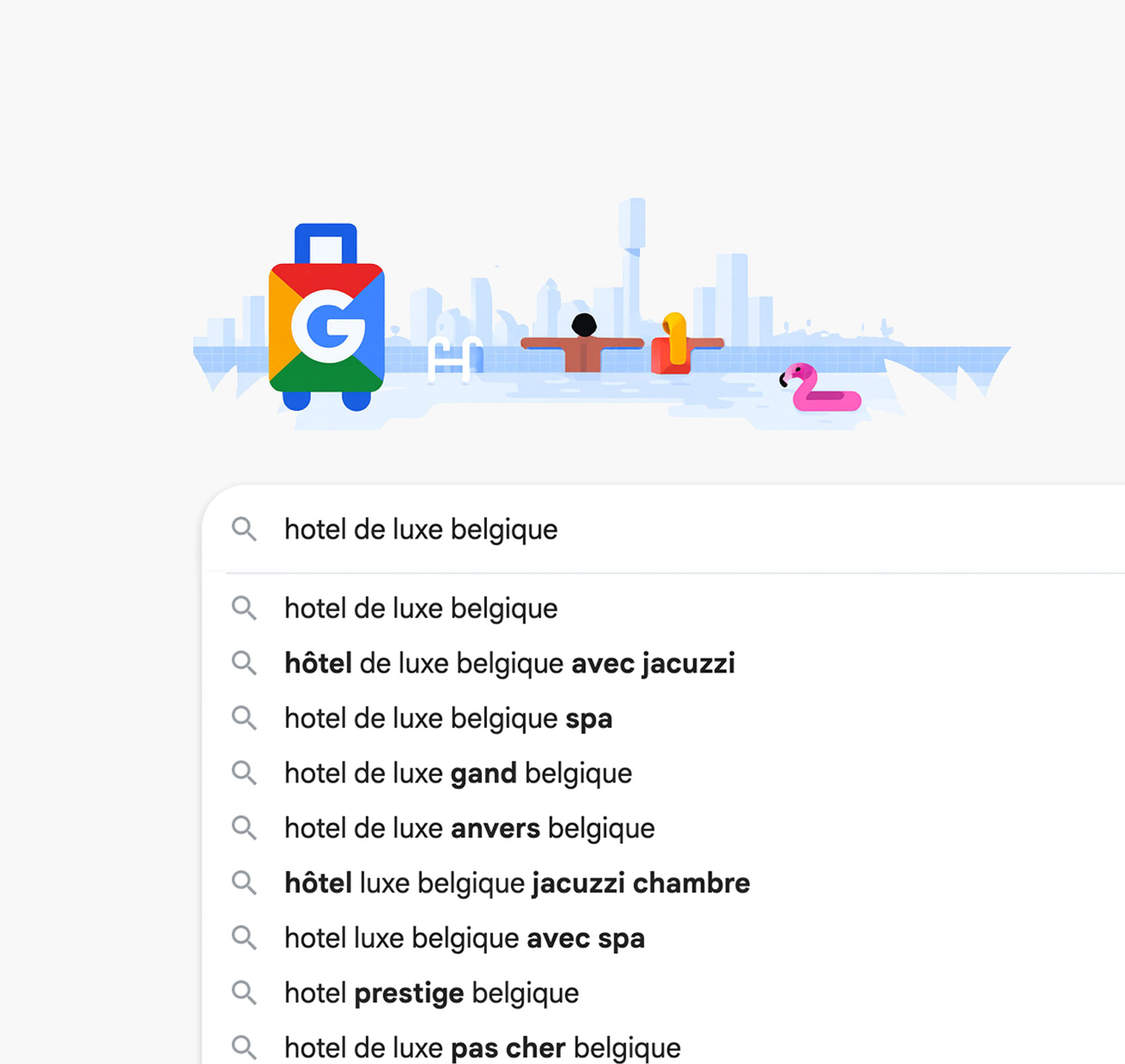Select the 'hôtel luxe belgique jacuzzi chambre' suggestion

tap(517, 883)
